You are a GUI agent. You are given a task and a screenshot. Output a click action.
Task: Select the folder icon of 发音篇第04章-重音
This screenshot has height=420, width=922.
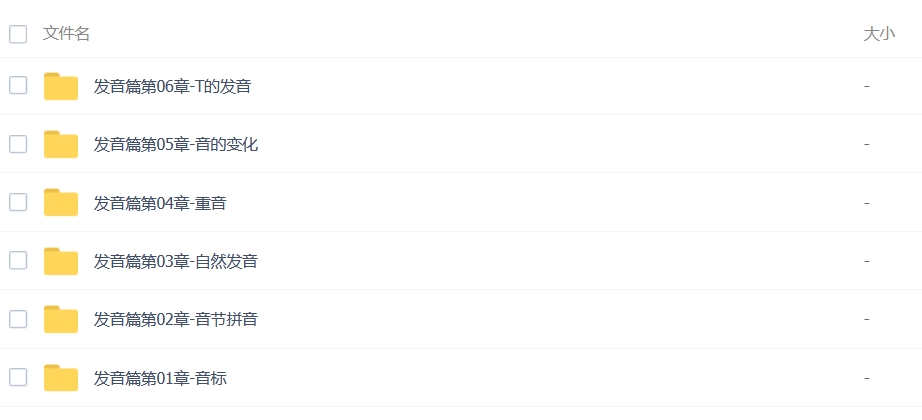(61, 203)
